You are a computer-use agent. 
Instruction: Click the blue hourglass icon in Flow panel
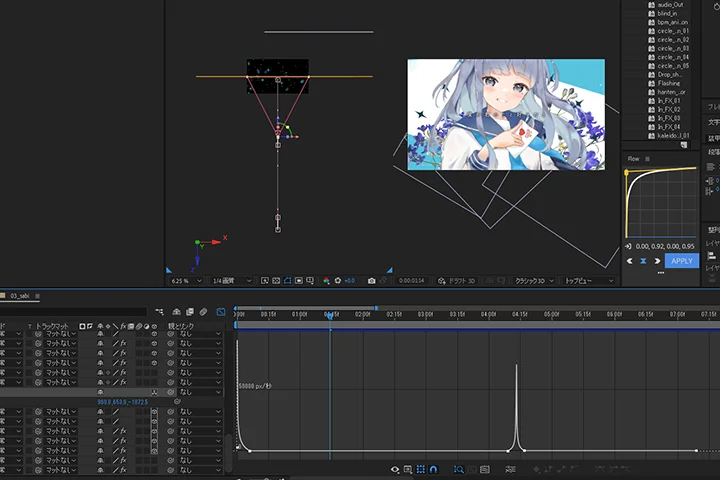(643, 261)
